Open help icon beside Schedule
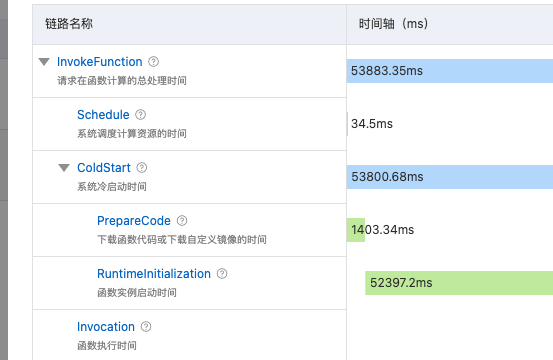This screenshot has width=553, height=360. [140, 115]
